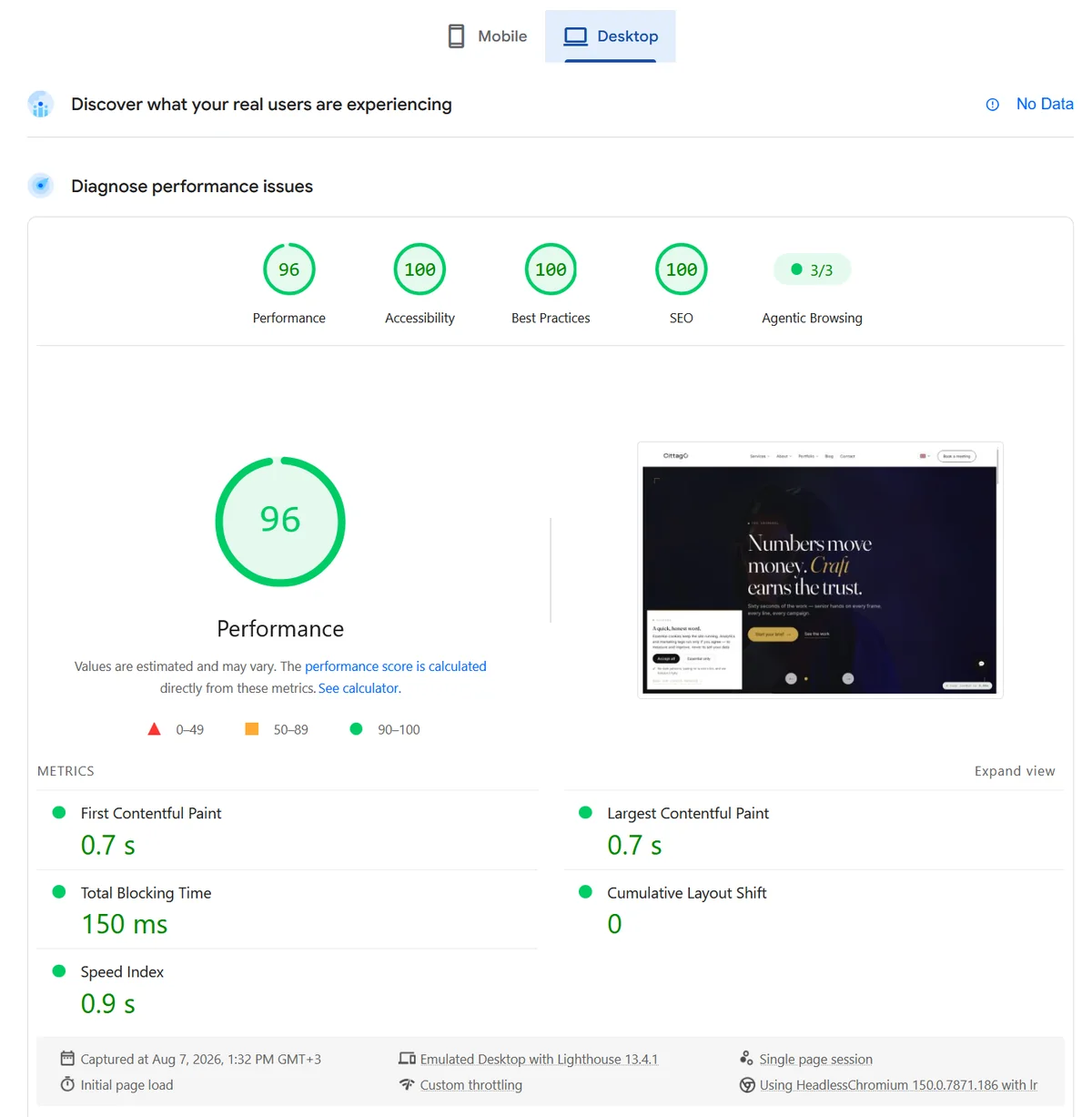
Task: Click the red triangle 0–49 legend icon
Action: [x=155, y=729]
